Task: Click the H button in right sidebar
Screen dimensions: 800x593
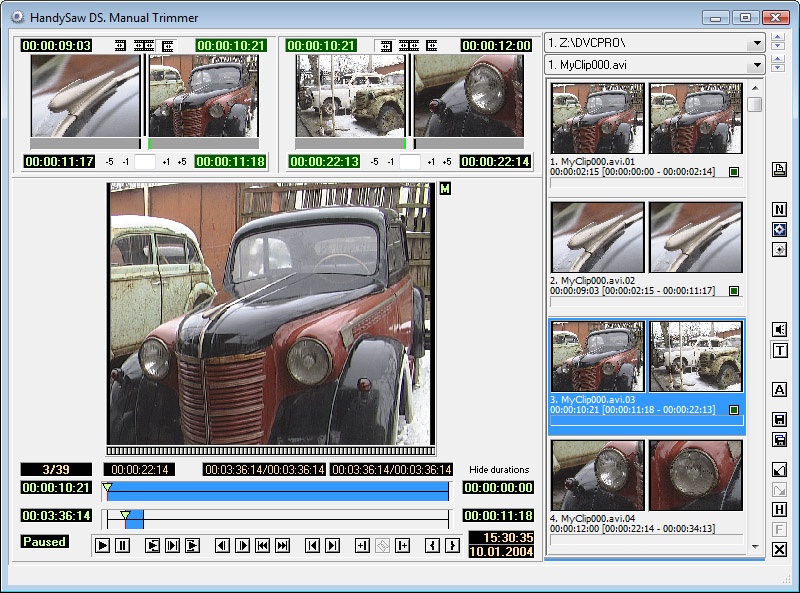Action: pos(779,509)
